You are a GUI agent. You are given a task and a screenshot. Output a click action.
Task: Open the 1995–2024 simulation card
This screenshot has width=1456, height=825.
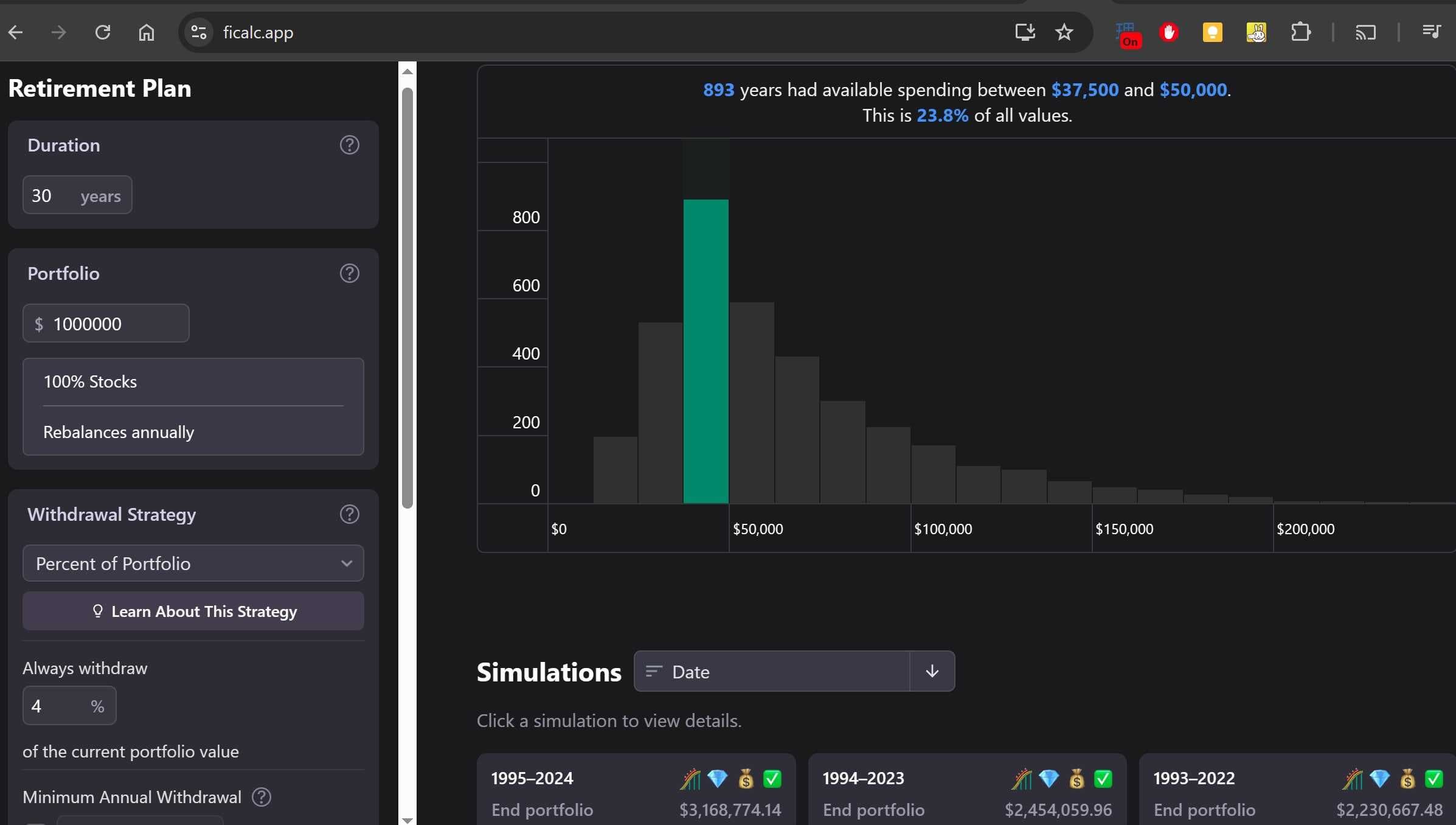636,789
